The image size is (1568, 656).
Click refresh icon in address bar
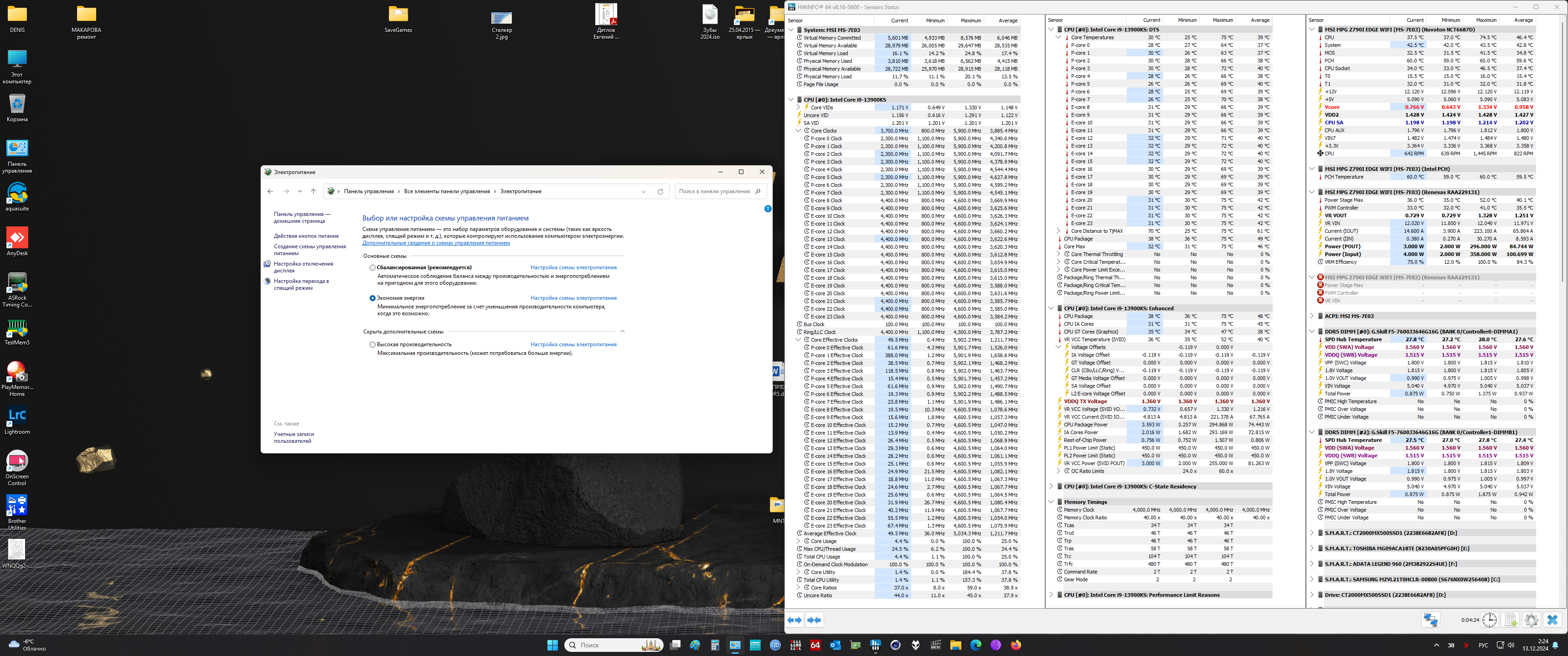(x=660, y=192)
